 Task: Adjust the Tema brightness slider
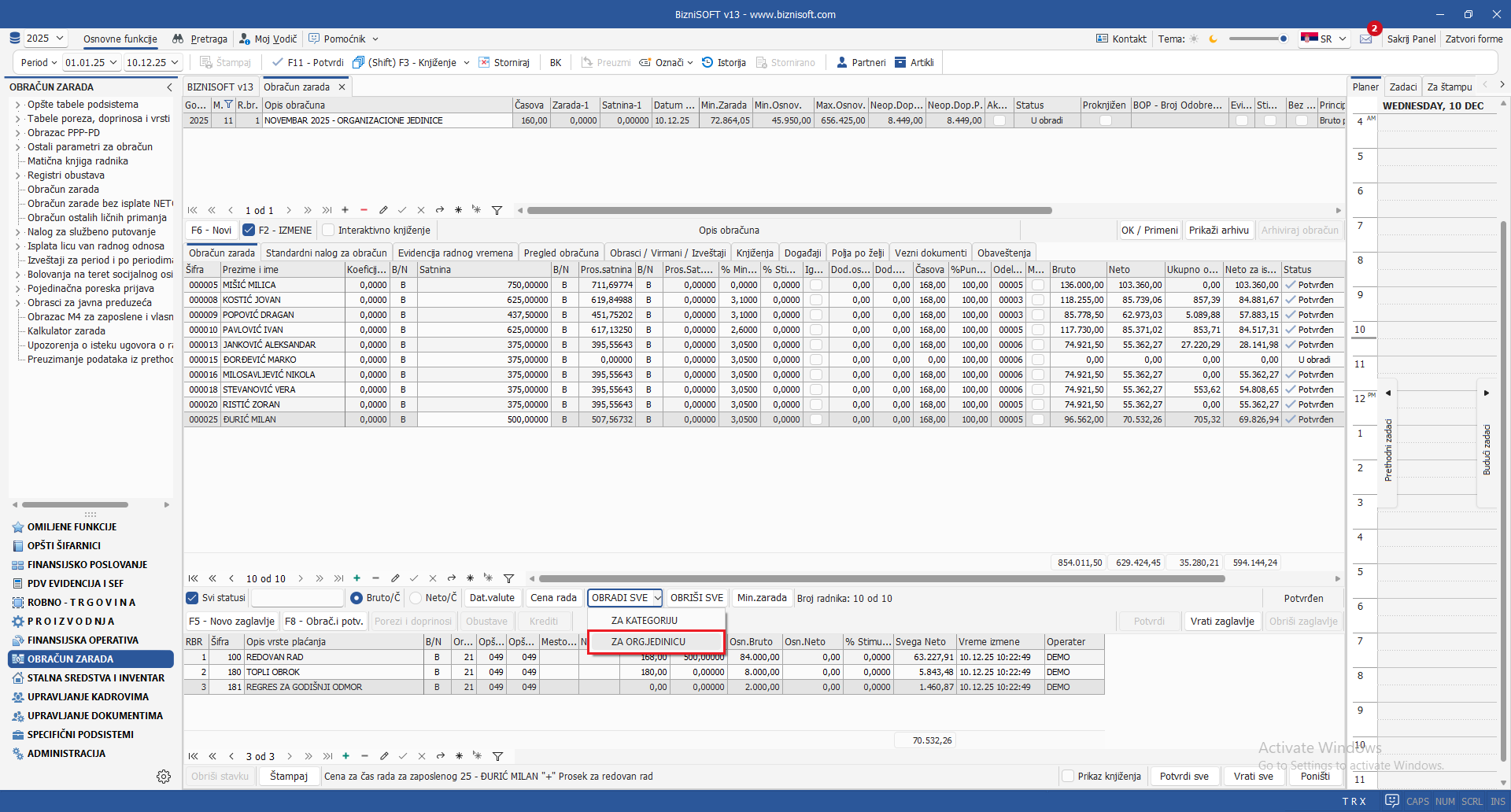1258,39
